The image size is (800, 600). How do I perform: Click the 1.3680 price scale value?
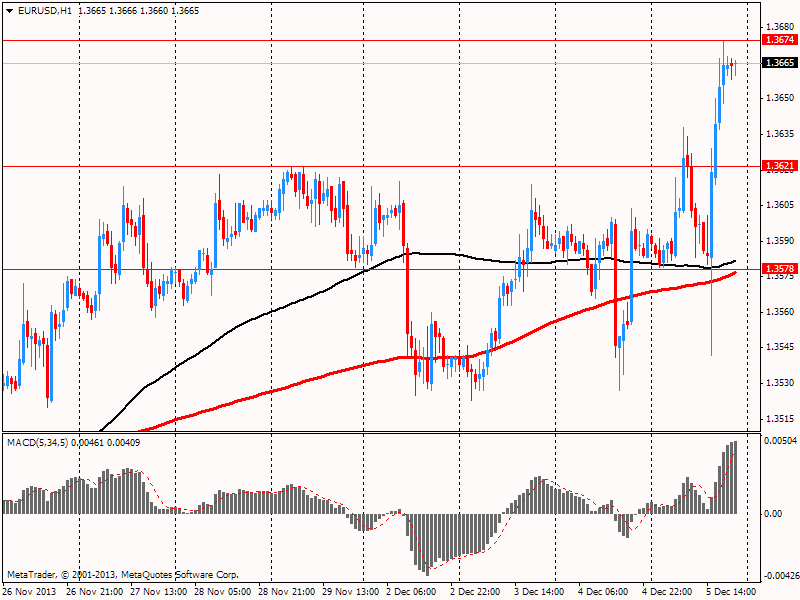tap(781, 27)
